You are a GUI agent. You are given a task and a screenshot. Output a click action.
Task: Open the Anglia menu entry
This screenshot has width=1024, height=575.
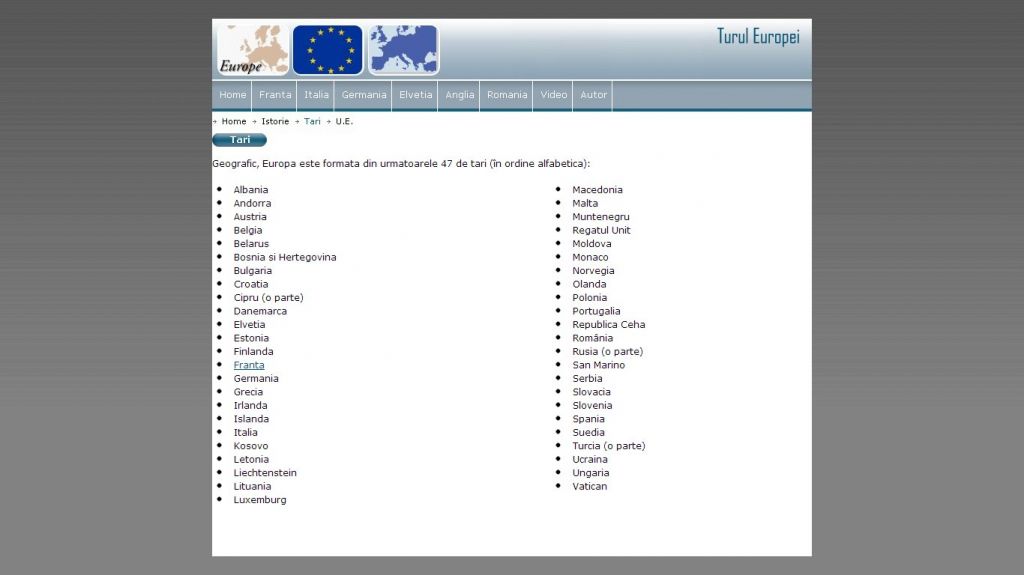460,95
